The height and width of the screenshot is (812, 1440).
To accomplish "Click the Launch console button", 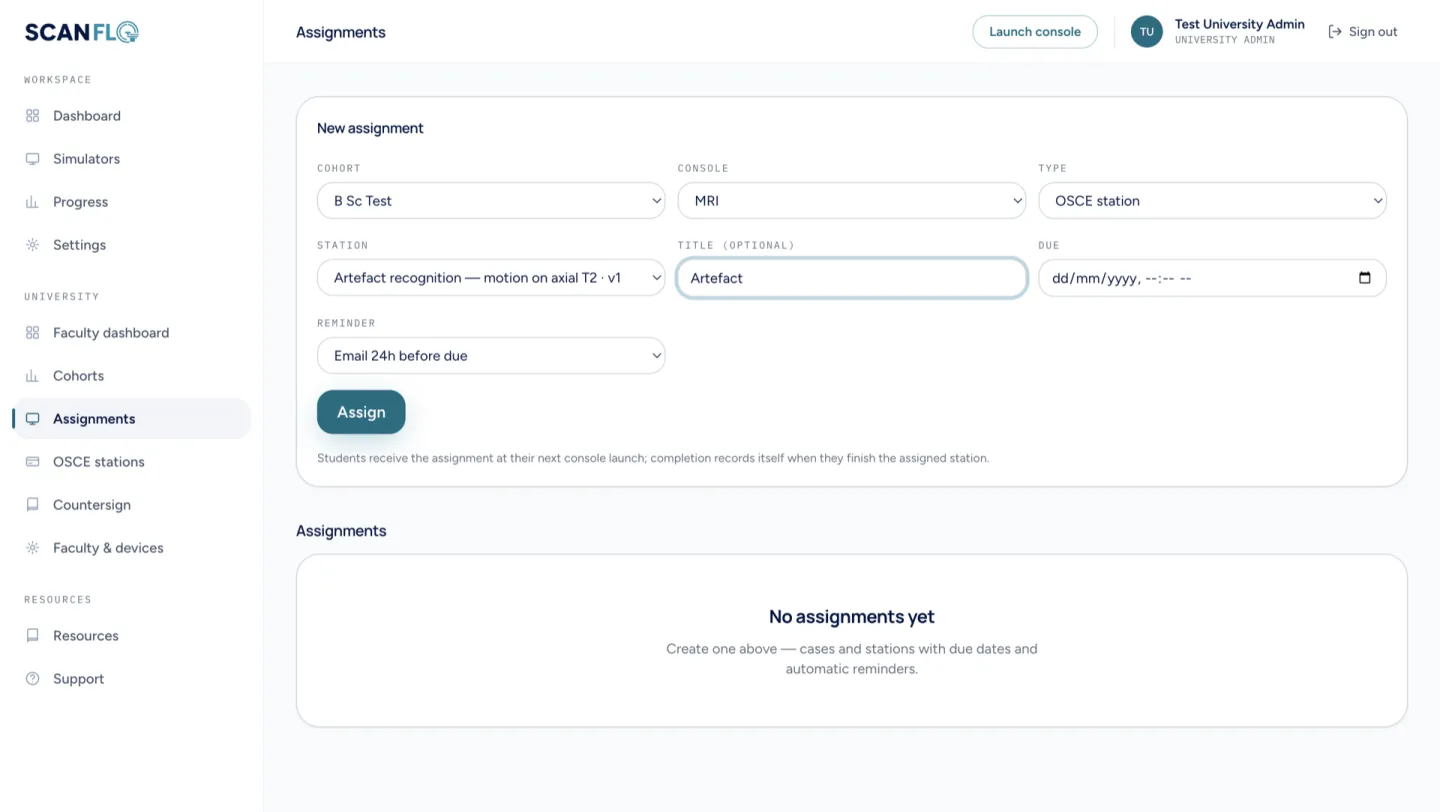I will point(1035,32).
